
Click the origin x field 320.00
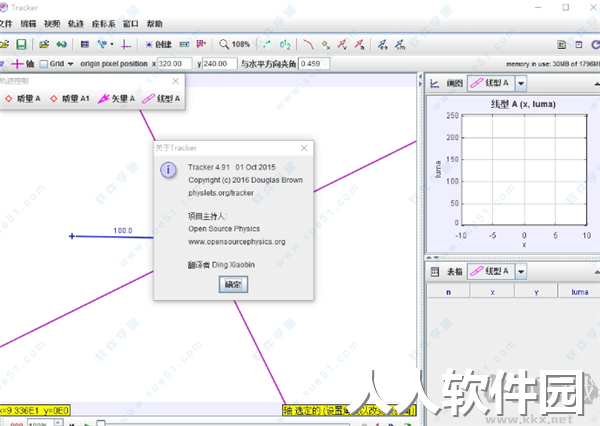174,64
